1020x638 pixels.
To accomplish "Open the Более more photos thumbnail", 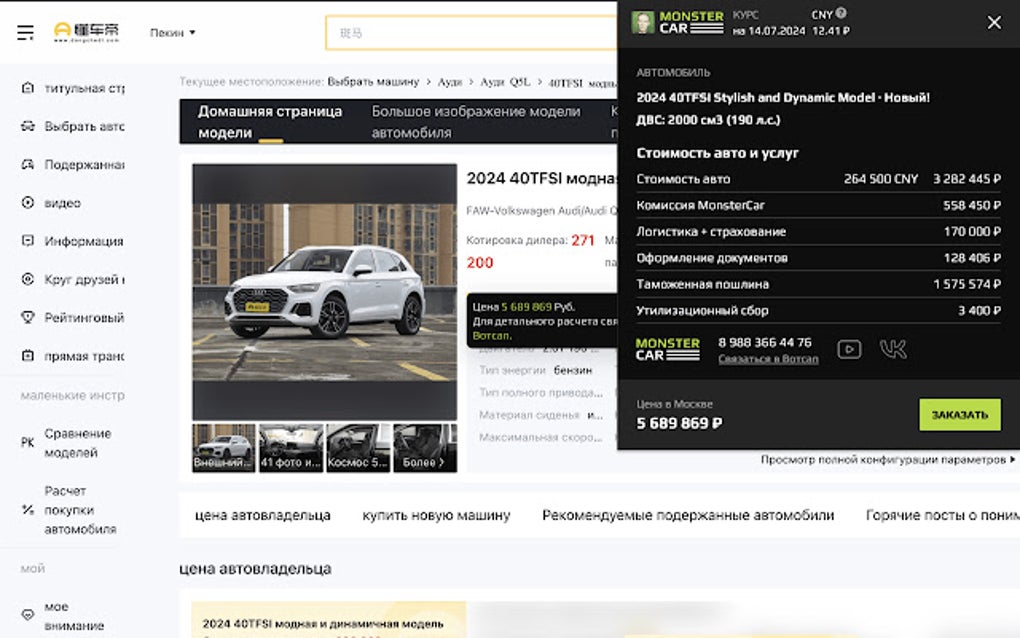I will point(425,448).
